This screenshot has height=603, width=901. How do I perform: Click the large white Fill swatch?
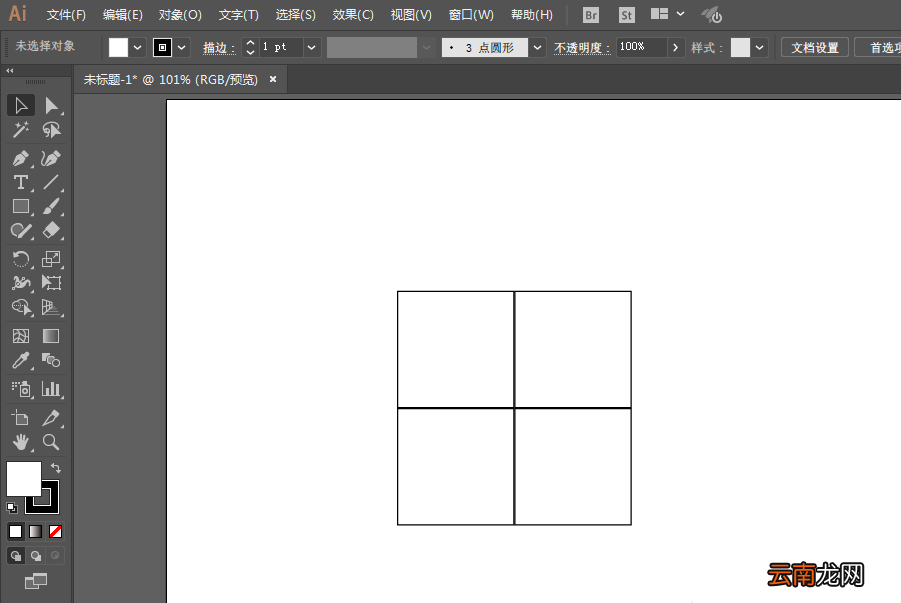tap(24, 478)
